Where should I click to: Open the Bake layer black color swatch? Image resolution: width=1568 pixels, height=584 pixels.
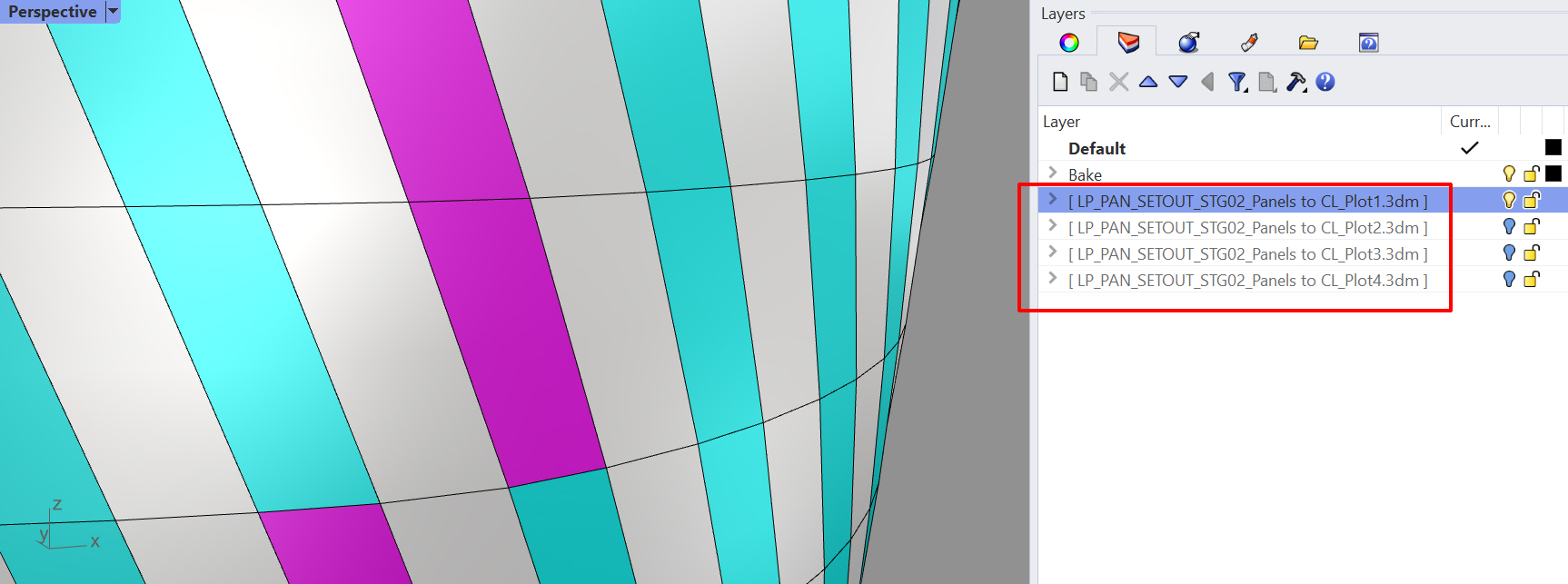pyautogui.click(x=1553, y=173)
